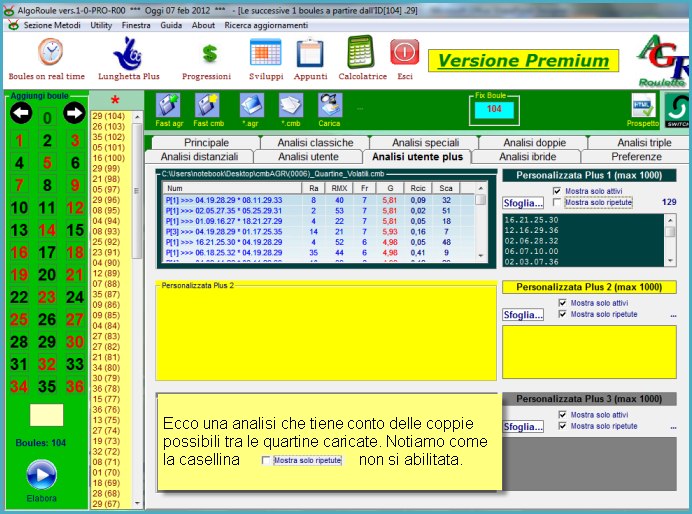
Task: Click the Switch icon
Action: [x=678, y=110]
